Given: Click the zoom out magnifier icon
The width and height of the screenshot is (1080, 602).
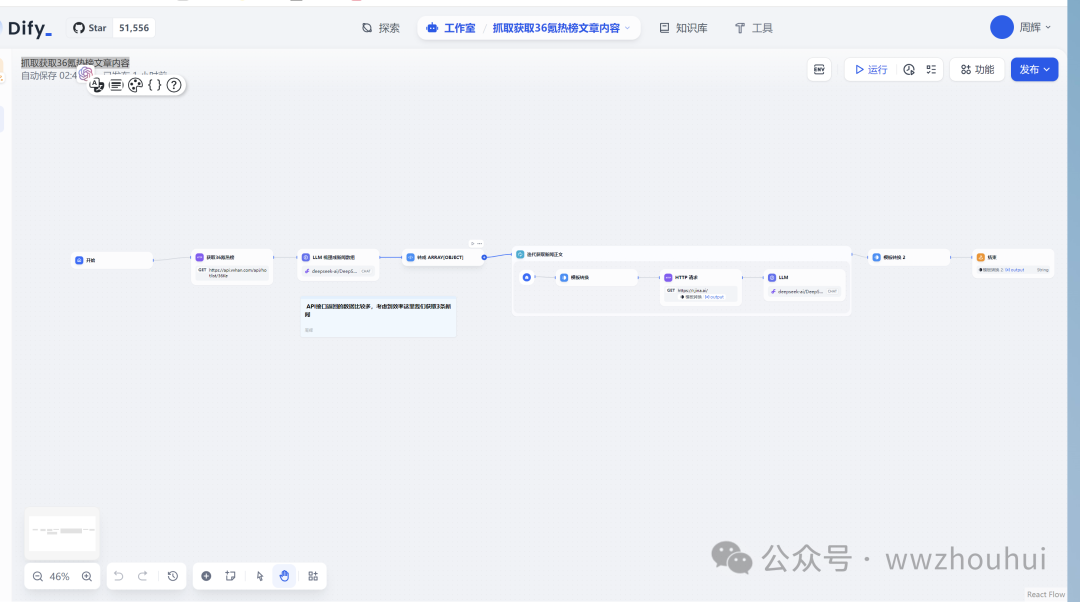Looking at the screenshot, I should (x=38, y=576).
